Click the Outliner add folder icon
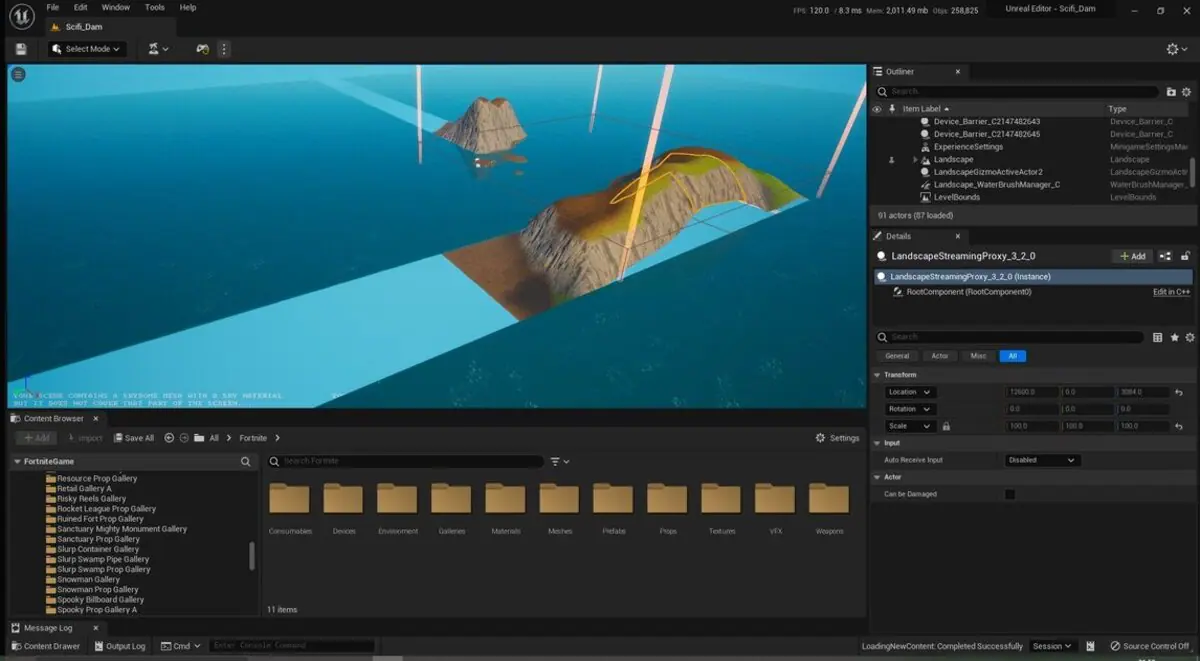 point(1171,91)
